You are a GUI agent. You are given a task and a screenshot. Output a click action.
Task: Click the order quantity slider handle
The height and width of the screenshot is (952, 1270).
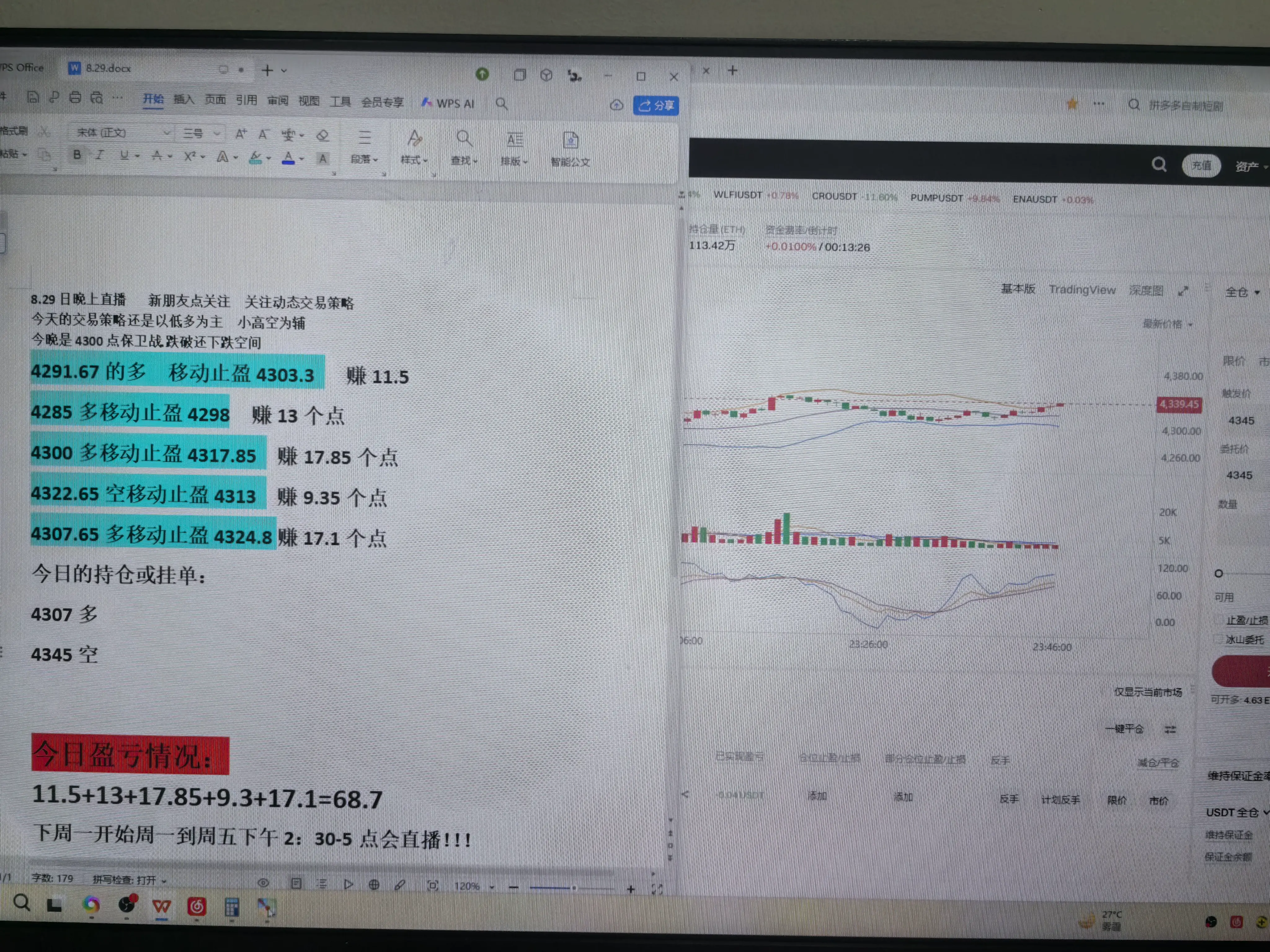pyautogui.click(x=1218, y=573)
